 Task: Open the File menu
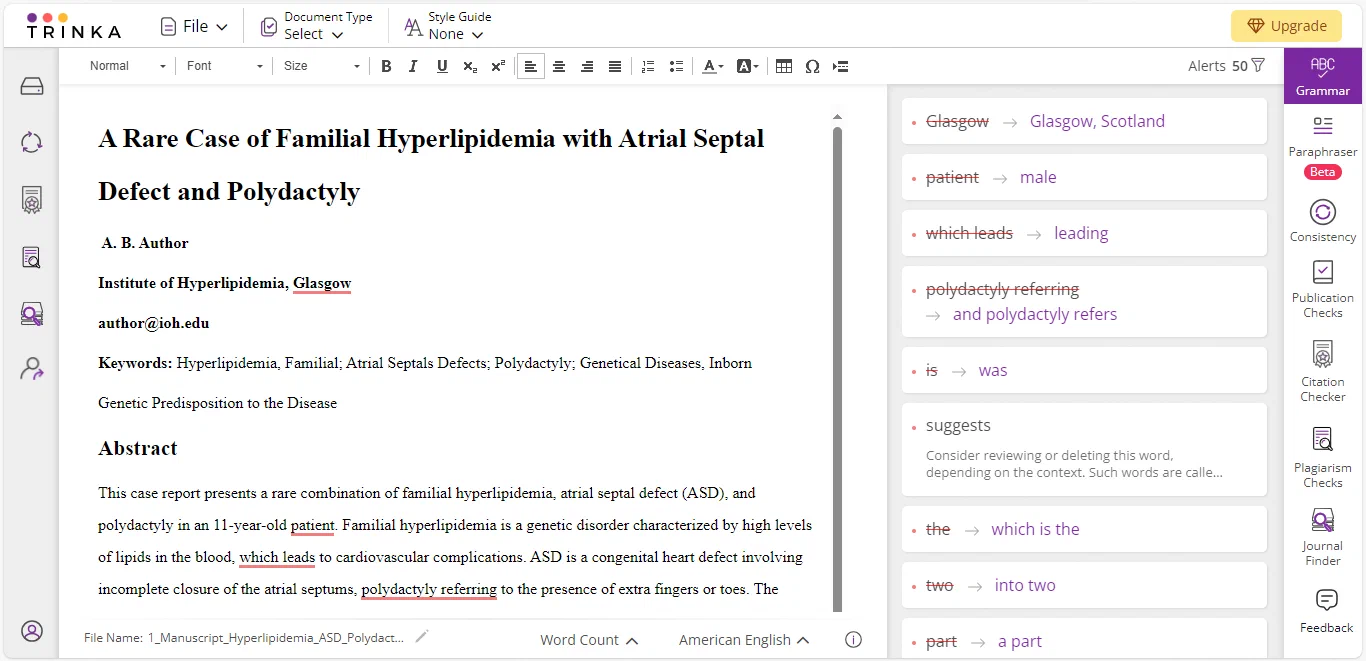point(195,27)
